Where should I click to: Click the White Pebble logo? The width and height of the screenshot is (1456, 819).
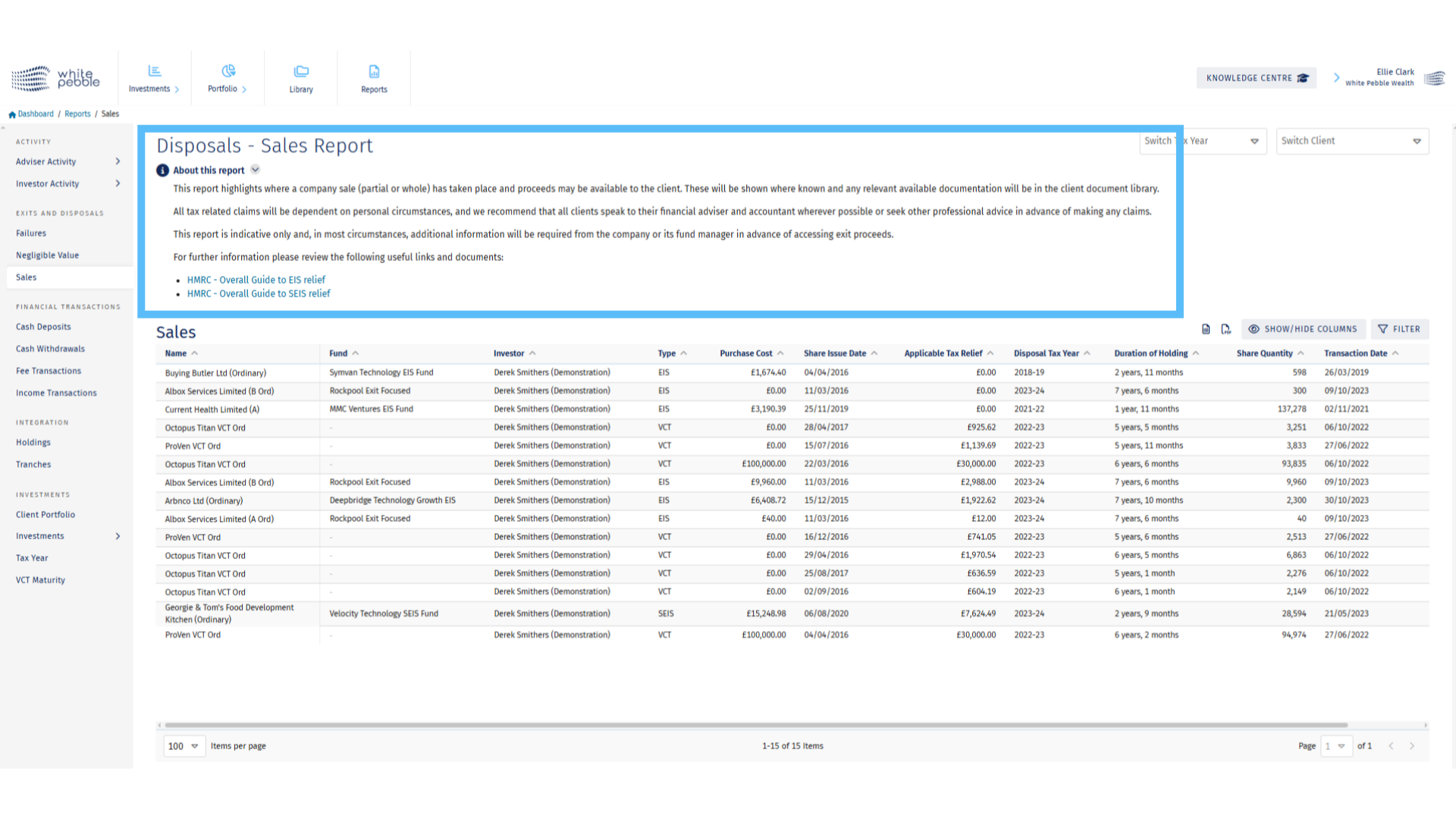point(55,78)
